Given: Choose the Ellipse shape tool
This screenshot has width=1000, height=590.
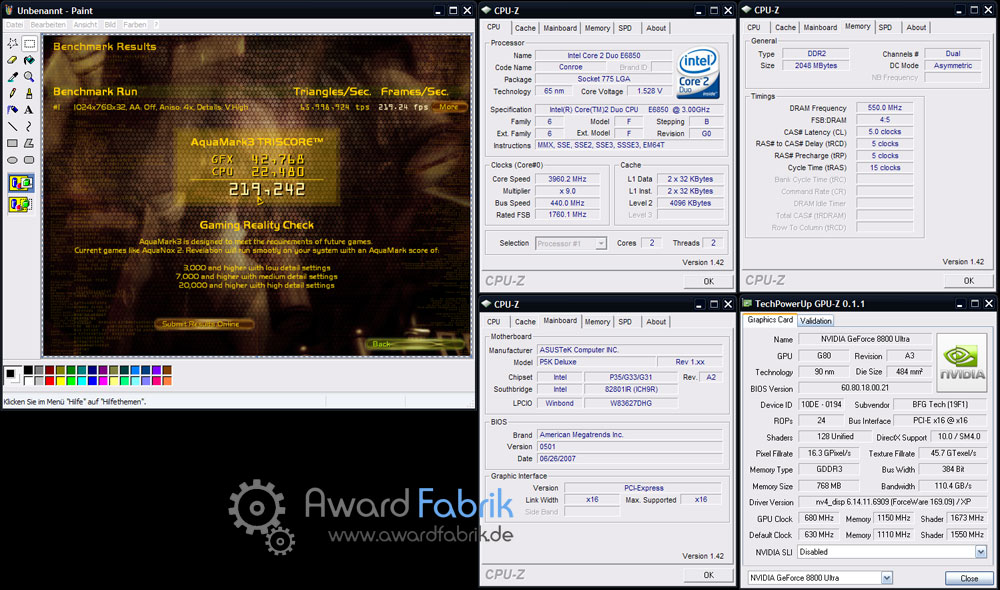Looking at the screenshot, I should [12, 159].
